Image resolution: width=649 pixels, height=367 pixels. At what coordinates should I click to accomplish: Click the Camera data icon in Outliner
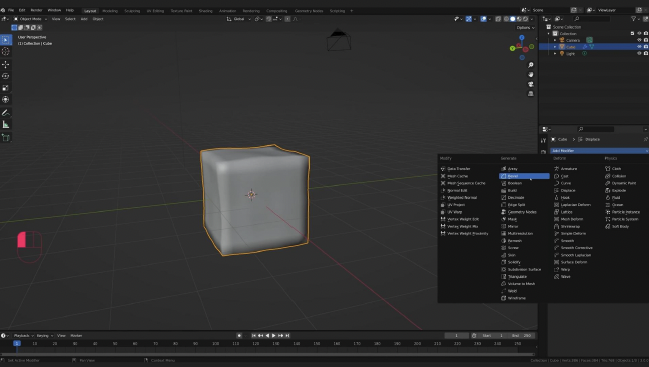coord(589,40)
